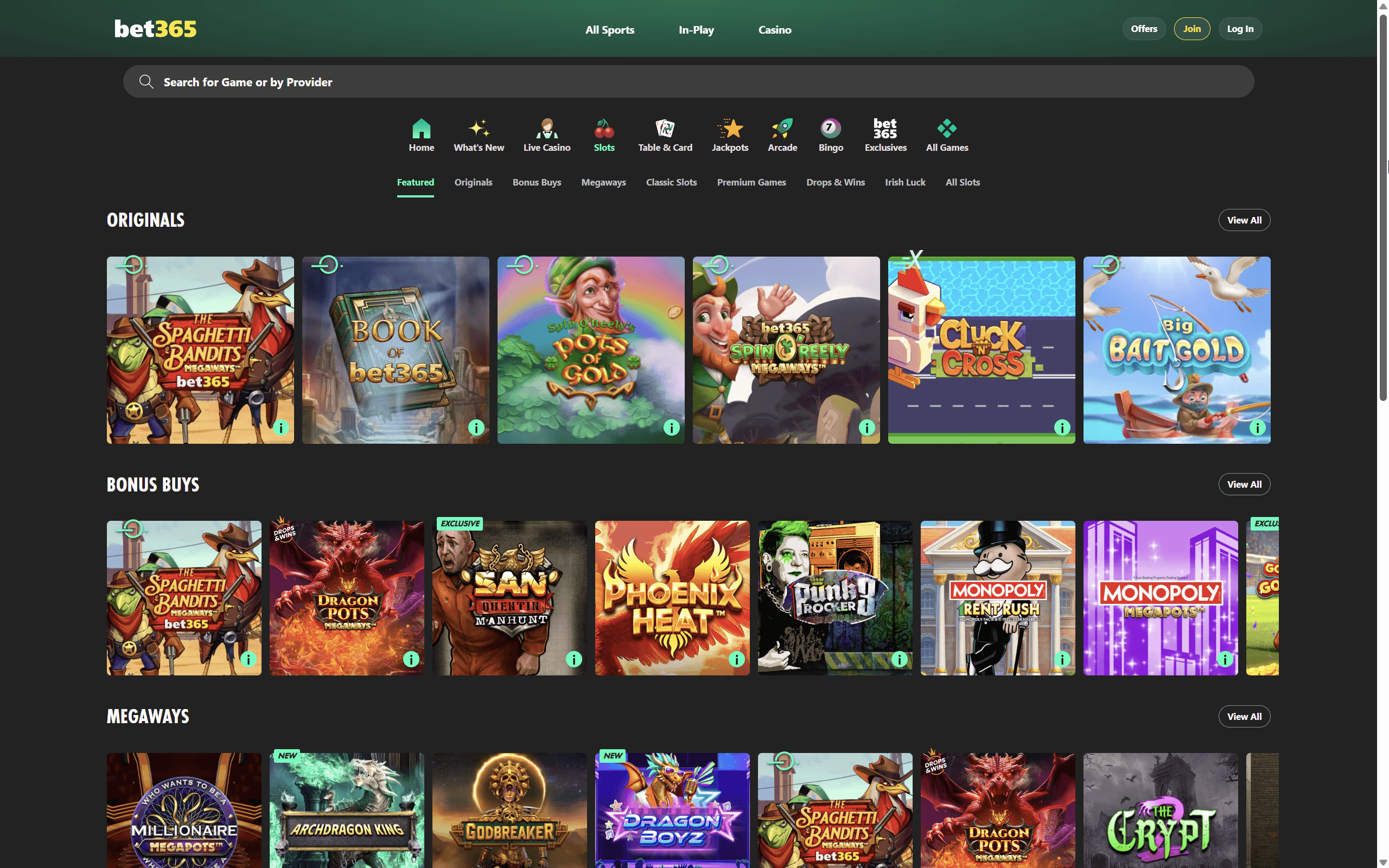Open the Live Casino dealer icon
This screenshot has height=868, width=1389.
546,128
